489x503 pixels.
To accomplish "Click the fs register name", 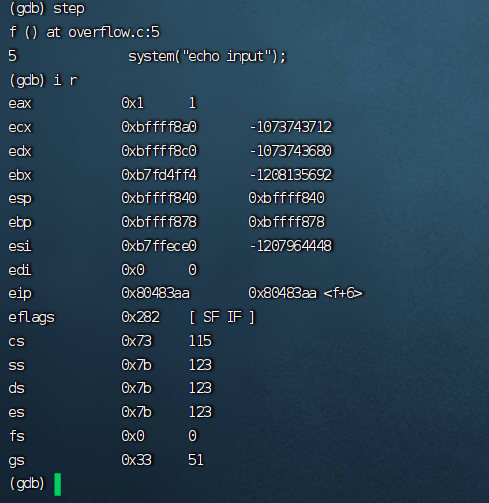I will (x=16, y=436).
